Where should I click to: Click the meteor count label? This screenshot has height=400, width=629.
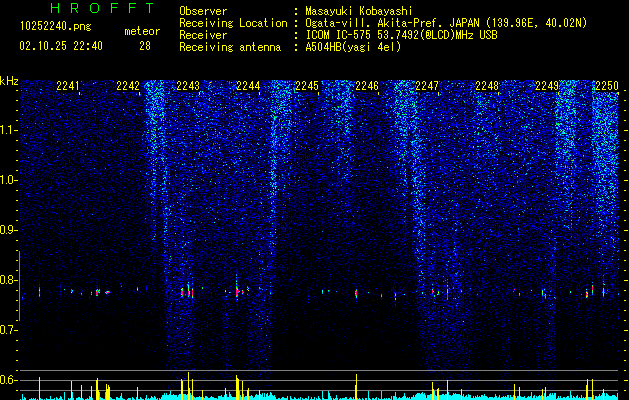(142, 31)
